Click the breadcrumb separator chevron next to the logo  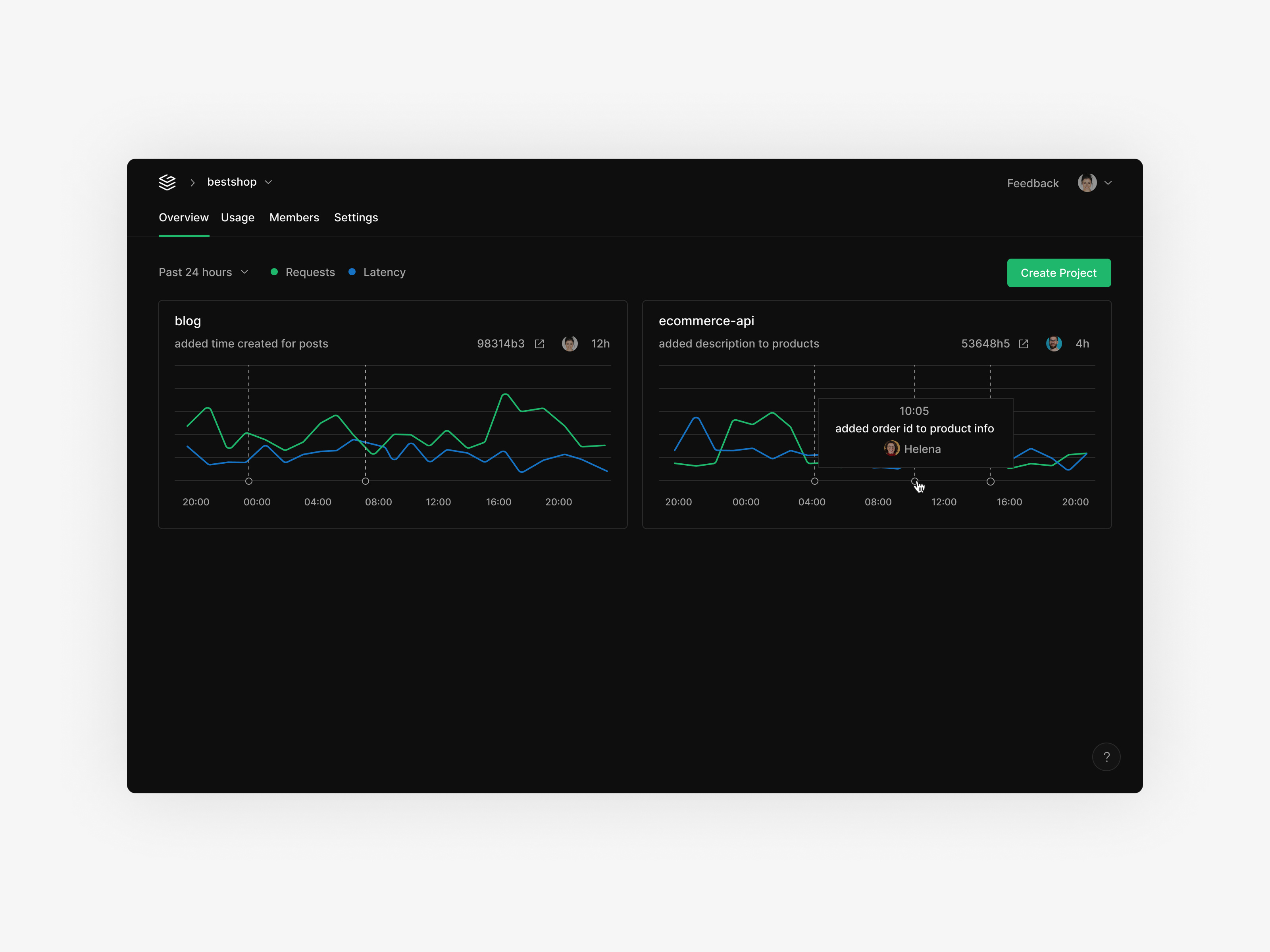click(192, 182)
